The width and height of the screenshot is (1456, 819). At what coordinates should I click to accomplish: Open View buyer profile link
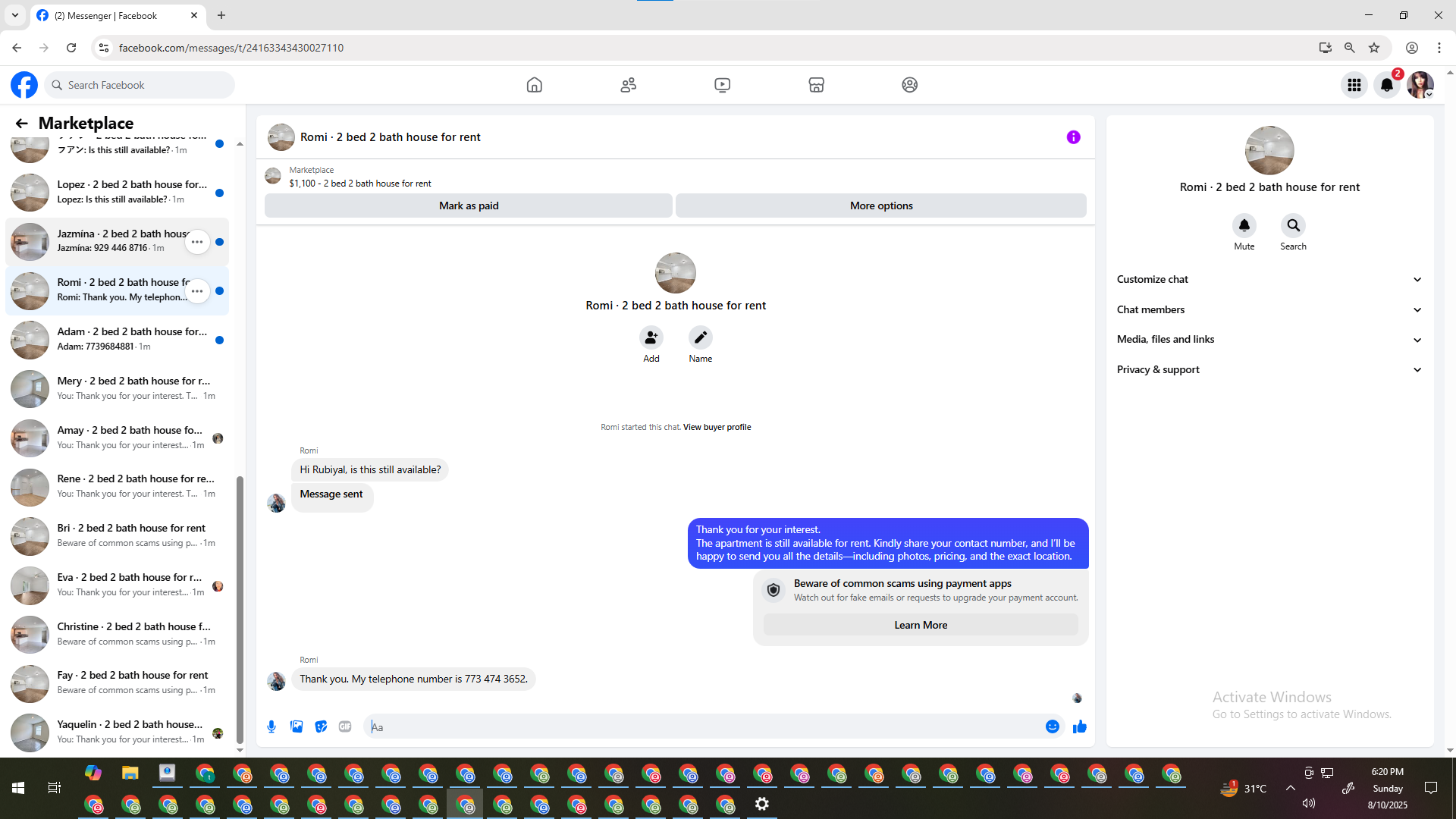[717, 427]
